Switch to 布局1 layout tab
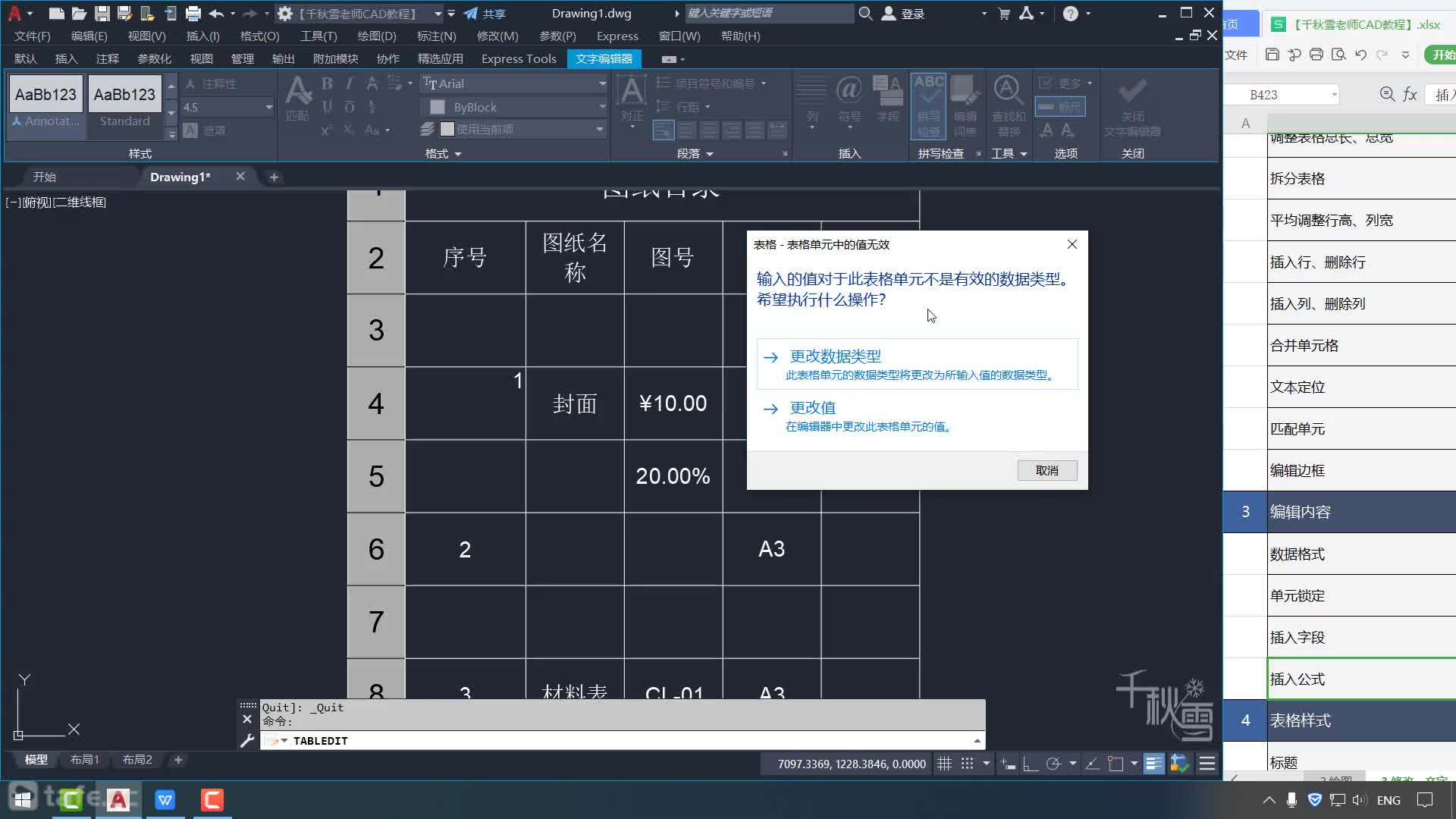 click(85, 760)
